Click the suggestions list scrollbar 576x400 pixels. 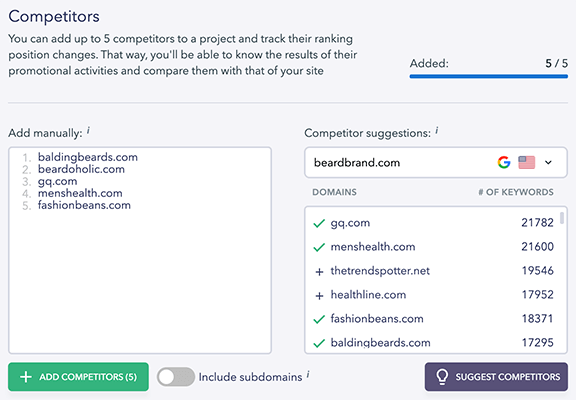coord(562,217)
